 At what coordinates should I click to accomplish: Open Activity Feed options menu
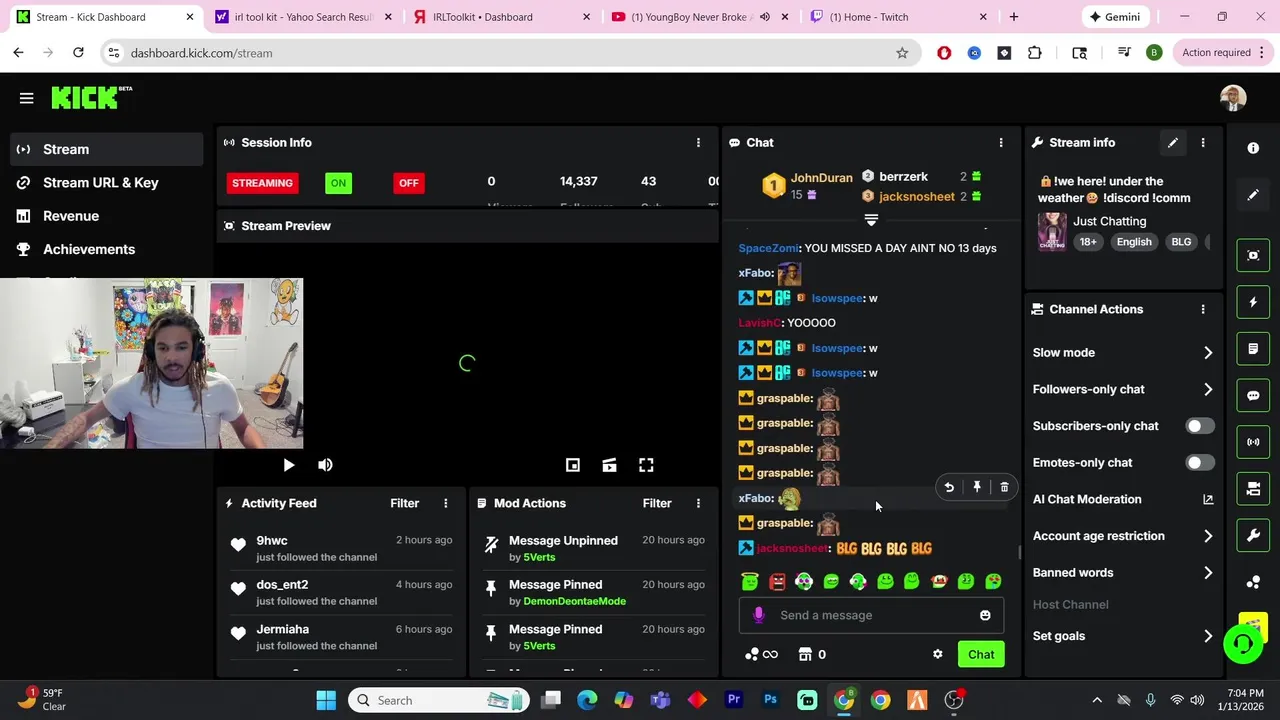pyautogui.click(x=446, y=503)
